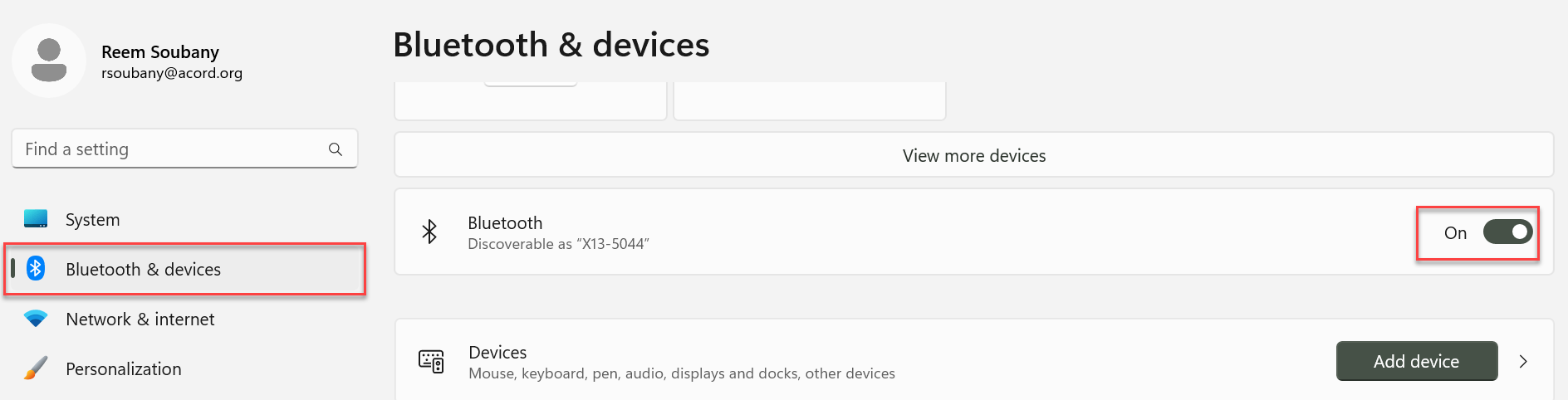This screenshot has width=1568, height=400.
Task: Expand the Devices row chevron arrow
Action: (1523, 362)
